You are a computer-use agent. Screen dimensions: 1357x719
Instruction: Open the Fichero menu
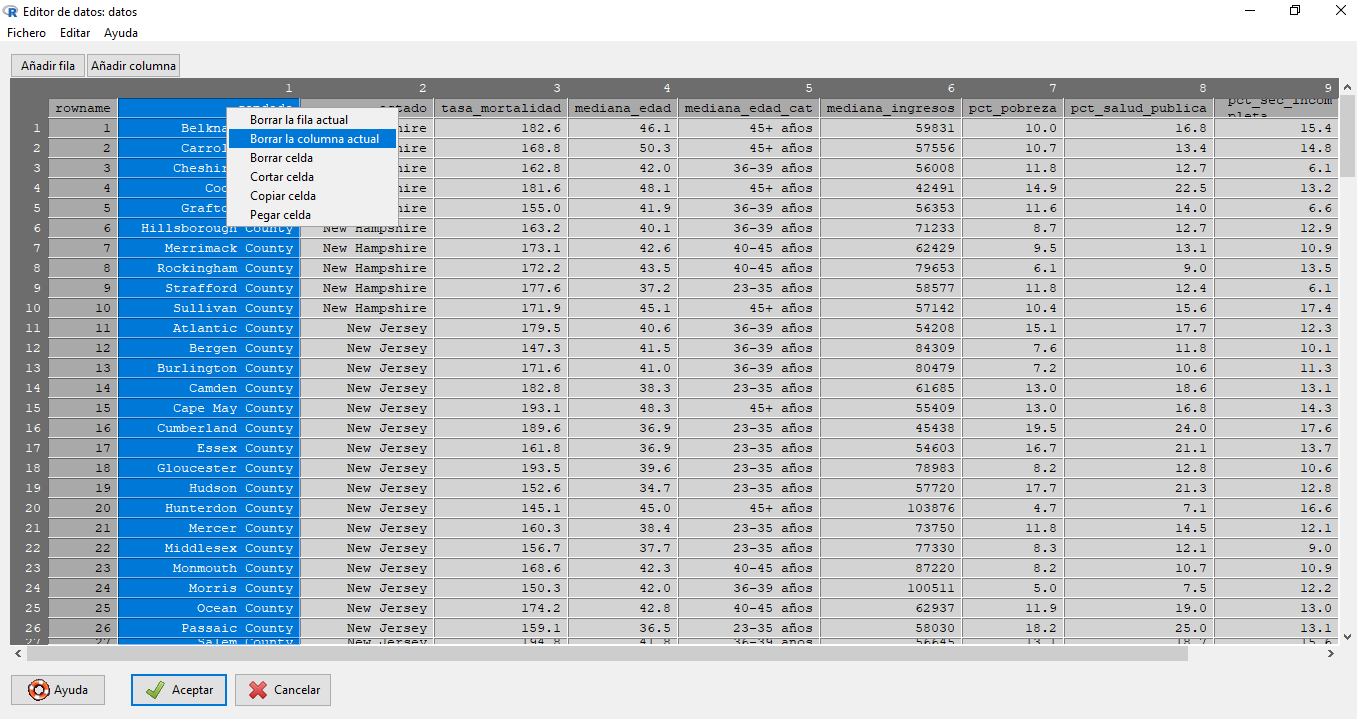26,33
